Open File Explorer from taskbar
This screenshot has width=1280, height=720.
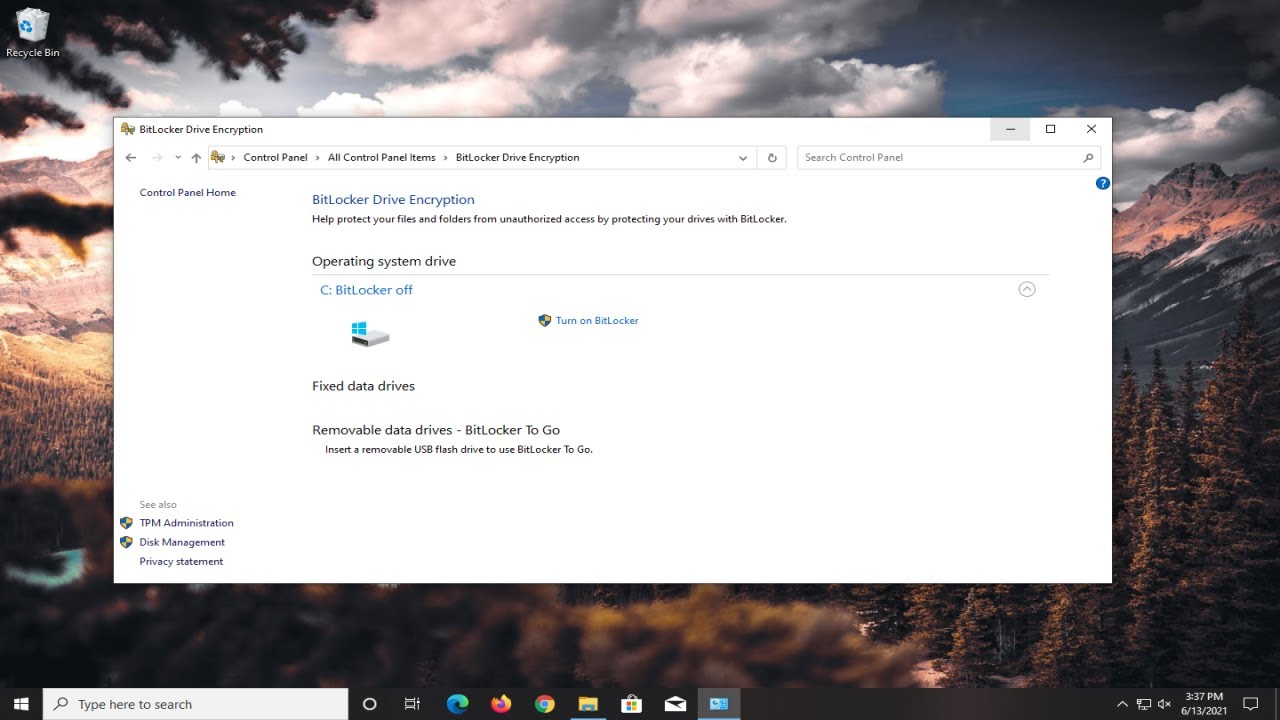pos(587,704)
